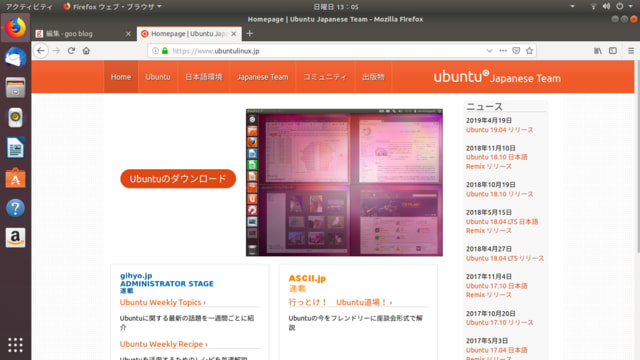Click the Ubuntu desktop screenshot image
This screenshot has width=640, height=360.
(344, 182)
